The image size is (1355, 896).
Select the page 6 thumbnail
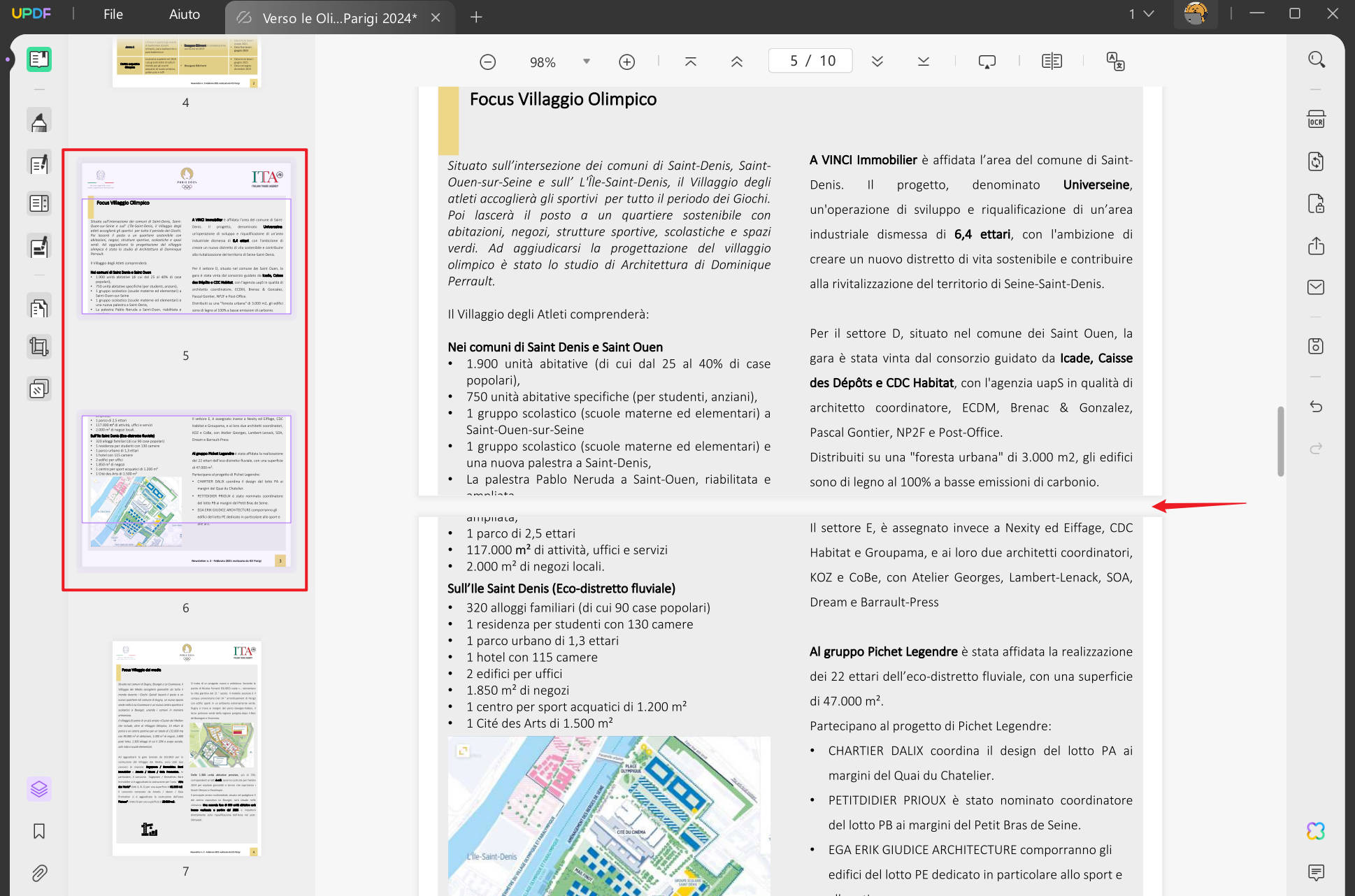(x=185, y=491)
